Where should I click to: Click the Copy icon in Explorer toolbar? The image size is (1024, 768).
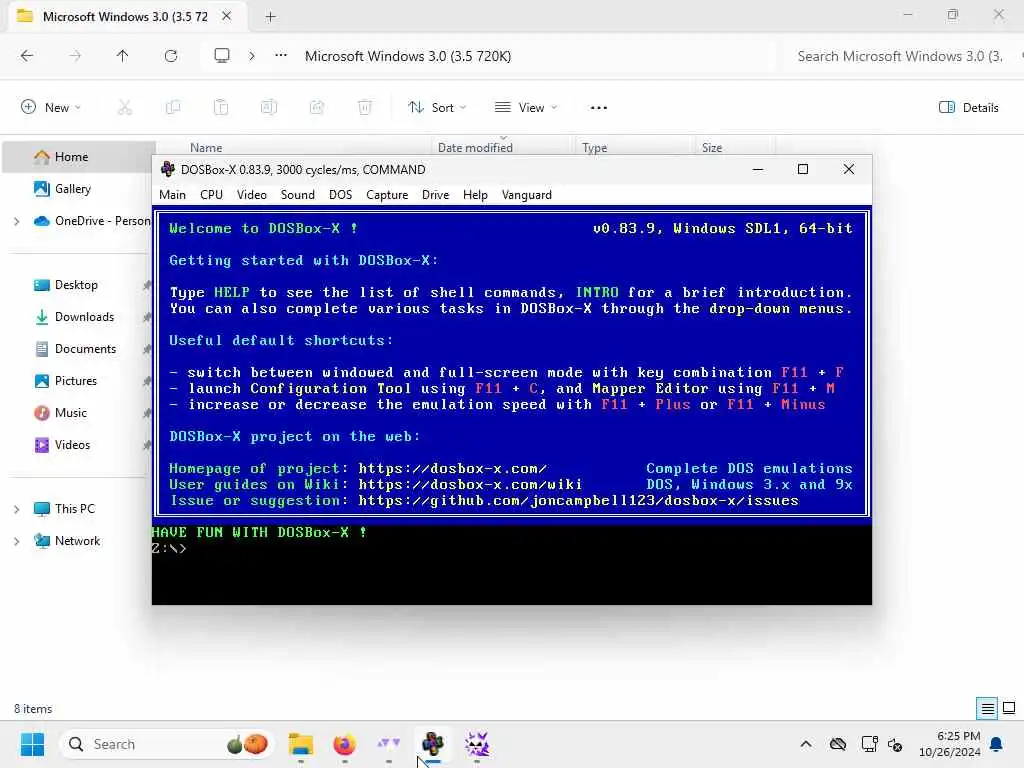tap(173, 107)
